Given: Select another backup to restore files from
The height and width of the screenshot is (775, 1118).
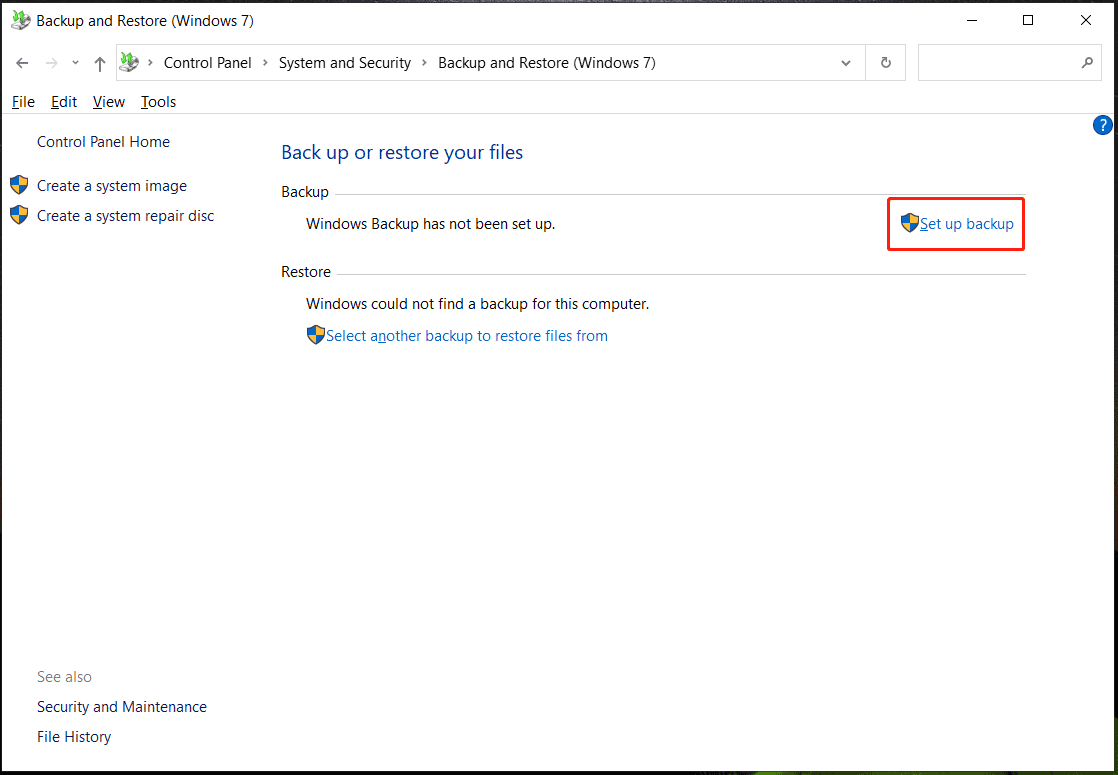Looking at the screenshot, I should pos(466,336).
